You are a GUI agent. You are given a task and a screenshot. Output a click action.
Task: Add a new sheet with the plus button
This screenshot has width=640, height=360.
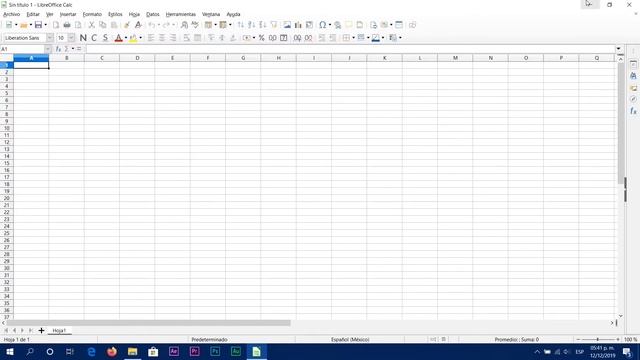(x=41, y=330)
